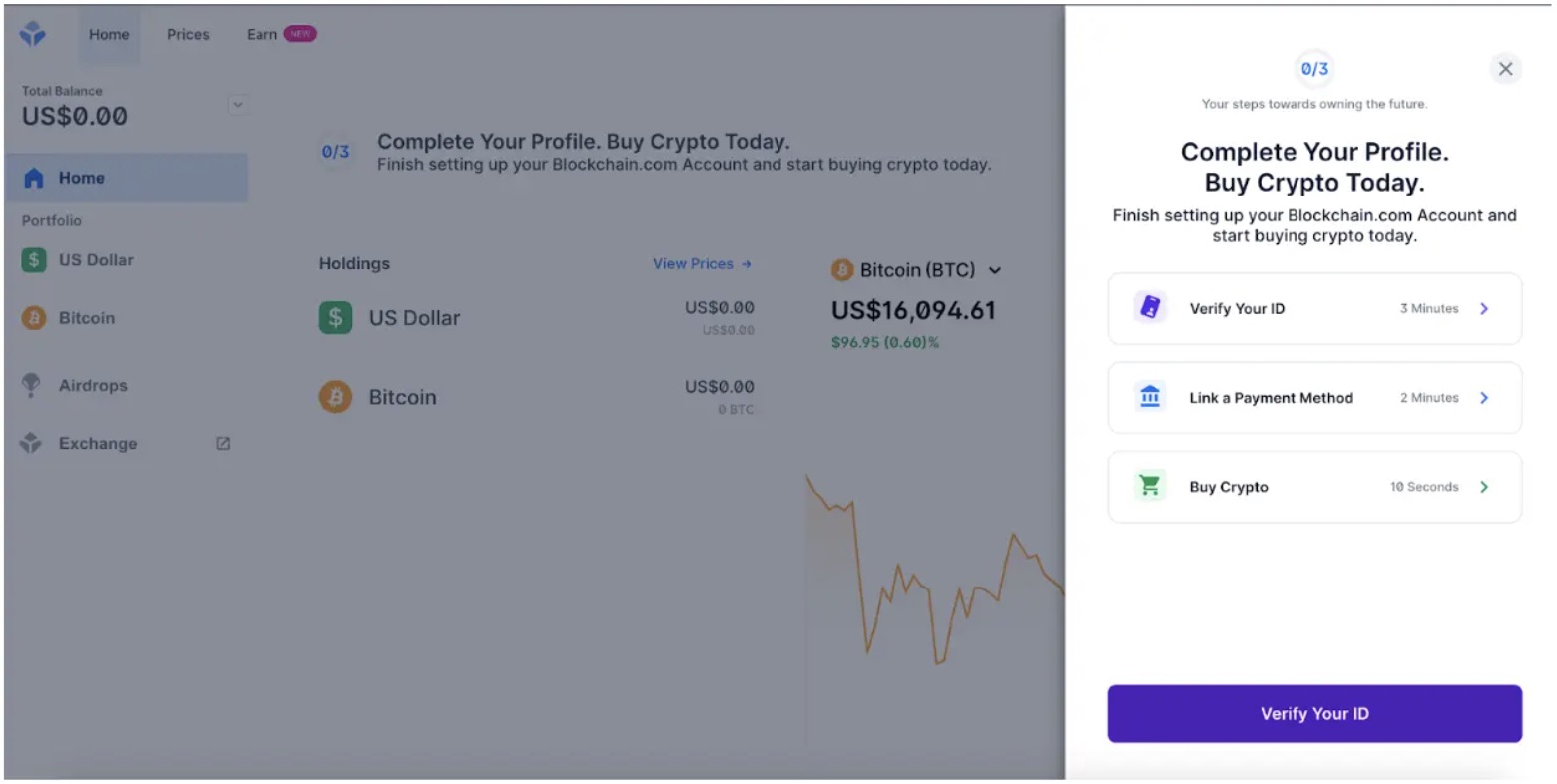1557x784 pixels.
Task: Click the bank icon for Link a Payment Method
Action: click(1149, 397)
